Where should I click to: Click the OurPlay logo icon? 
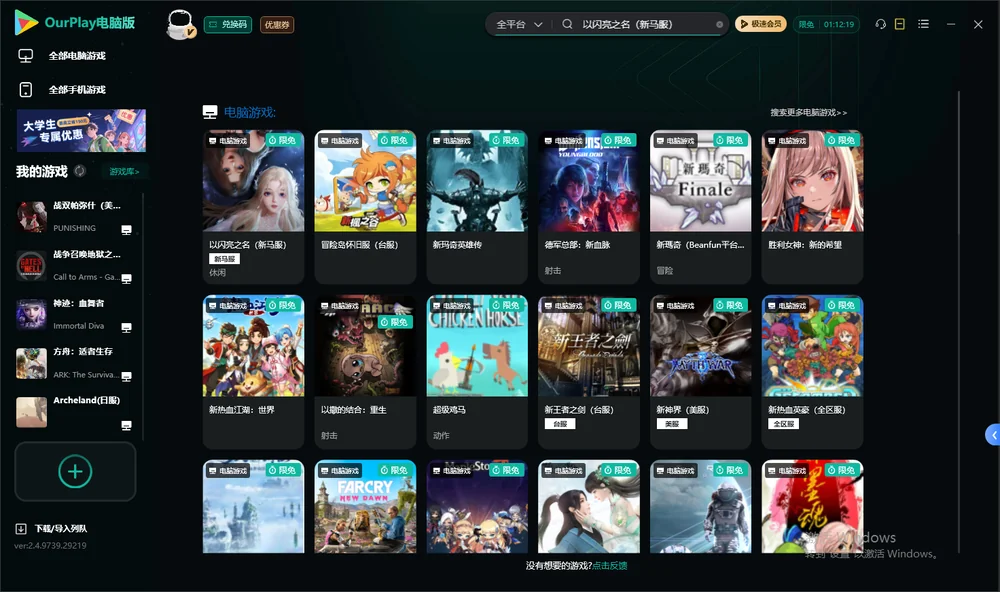[26, 23]
